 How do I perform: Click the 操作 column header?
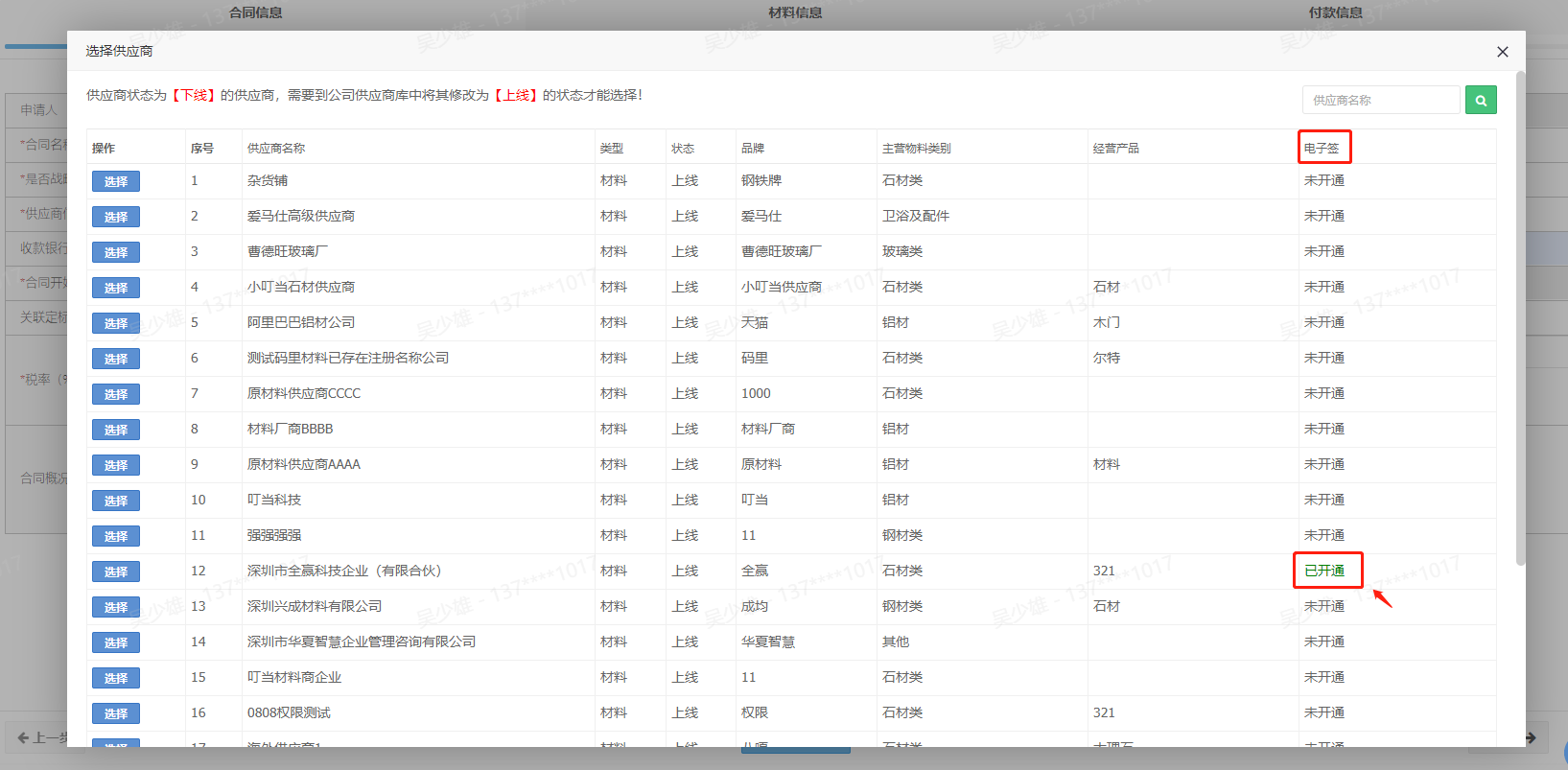point(104,148)
